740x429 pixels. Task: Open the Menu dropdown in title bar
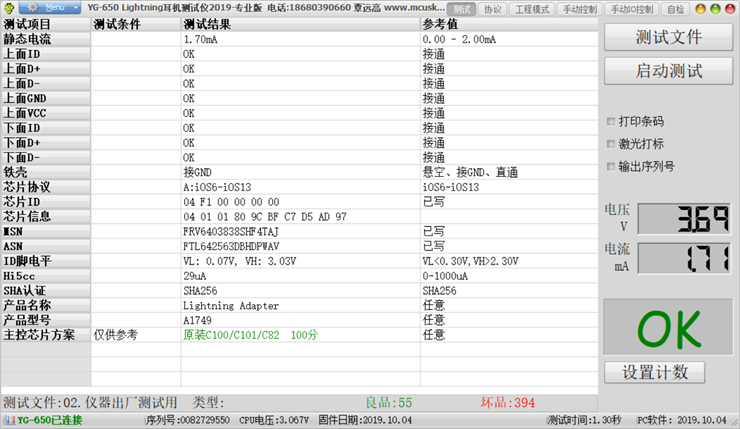tap(55, 8)
